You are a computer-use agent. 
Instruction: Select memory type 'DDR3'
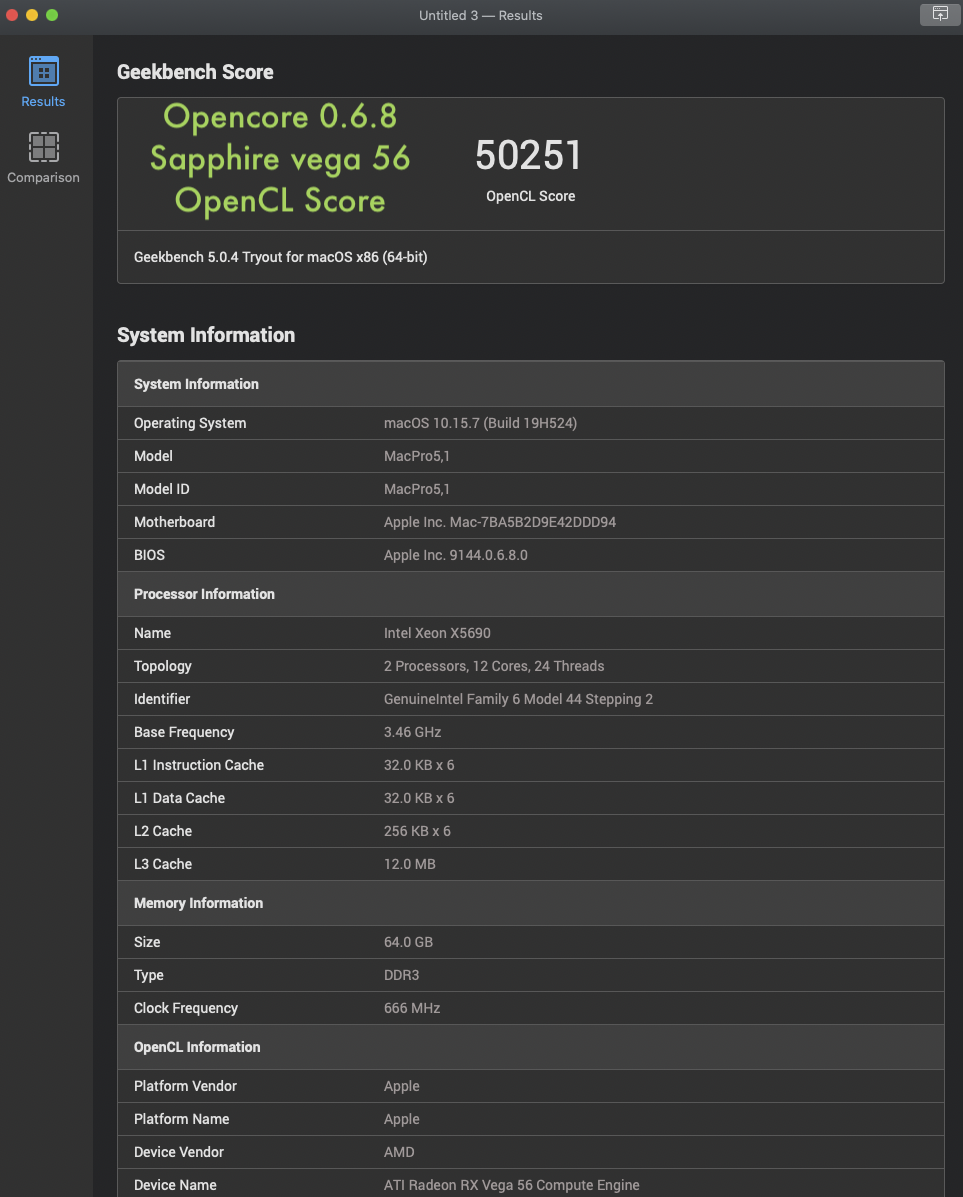click(x=401, y=975)
